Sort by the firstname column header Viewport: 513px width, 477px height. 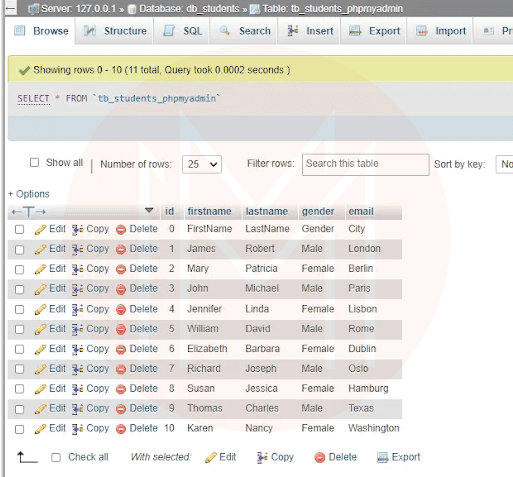pos(209,211)
